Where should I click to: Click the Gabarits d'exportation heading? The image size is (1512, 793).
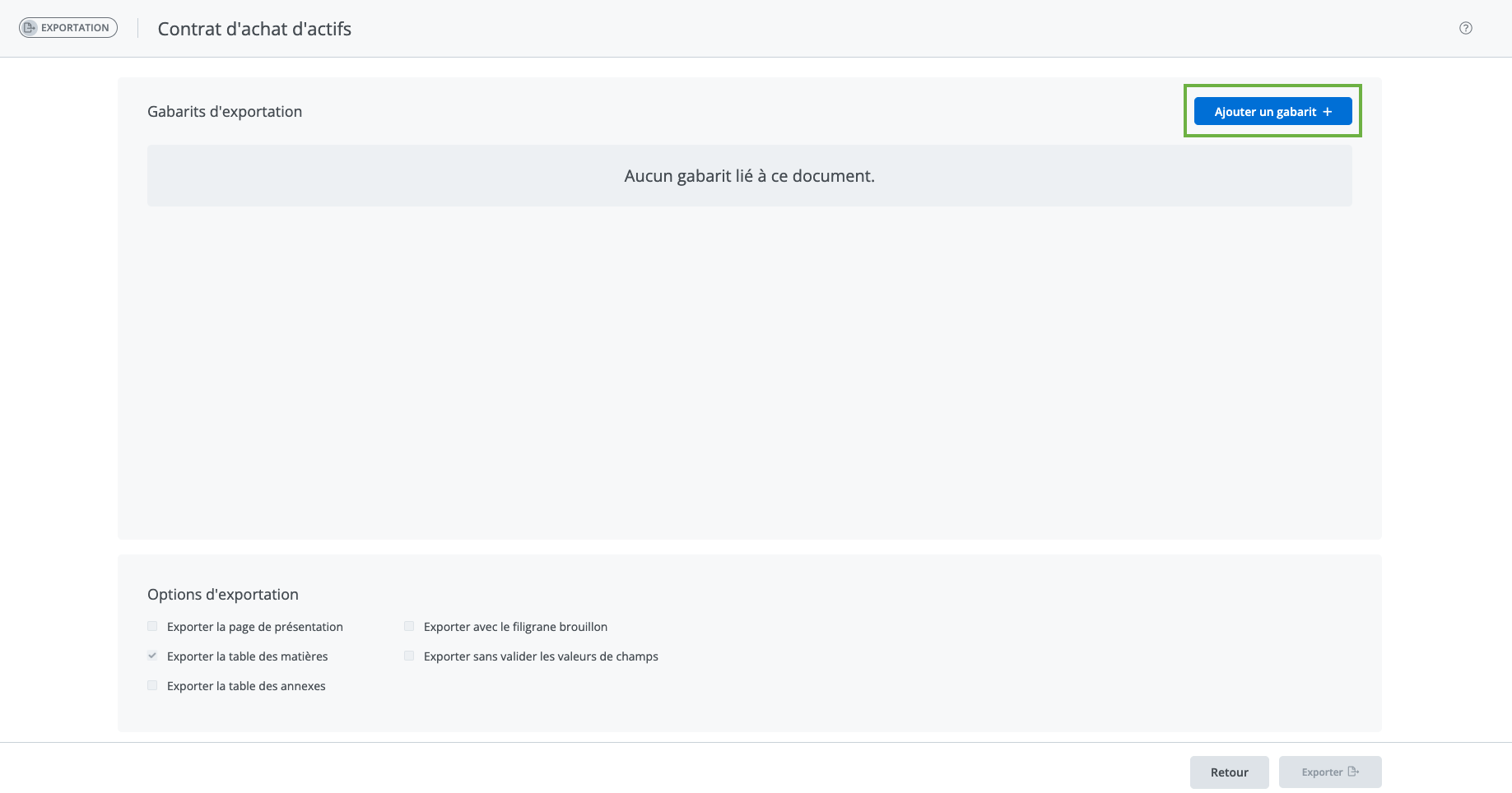tap(225, 112)
